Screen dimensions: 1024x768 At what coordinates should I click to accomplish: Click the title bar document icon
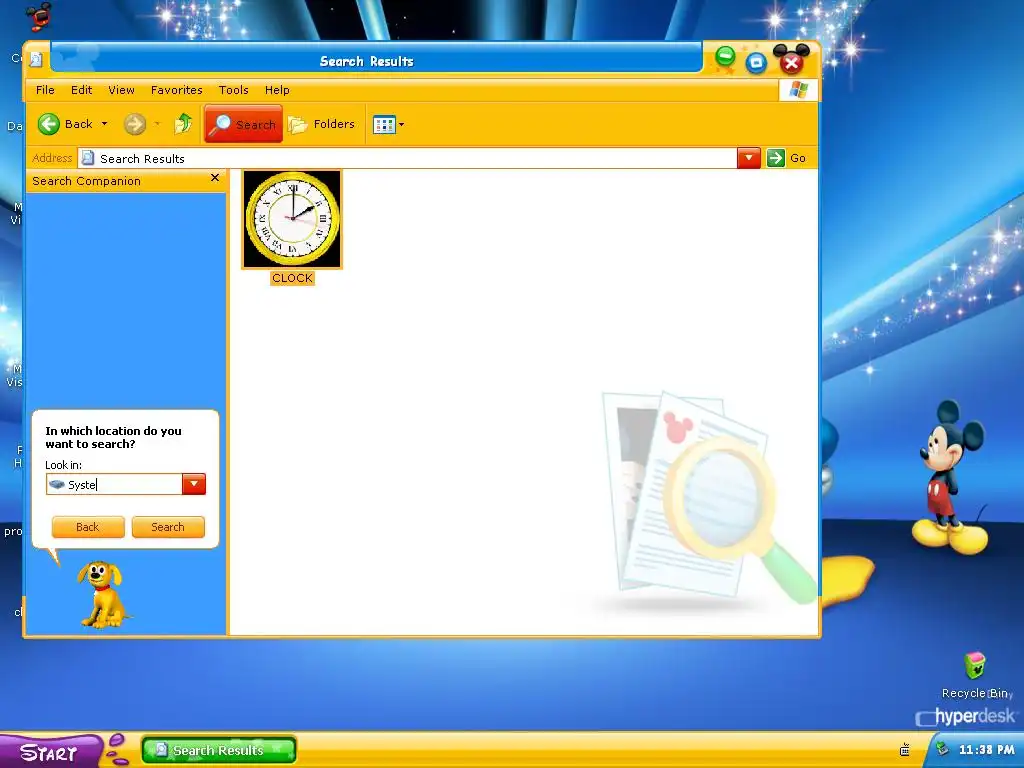36,60
